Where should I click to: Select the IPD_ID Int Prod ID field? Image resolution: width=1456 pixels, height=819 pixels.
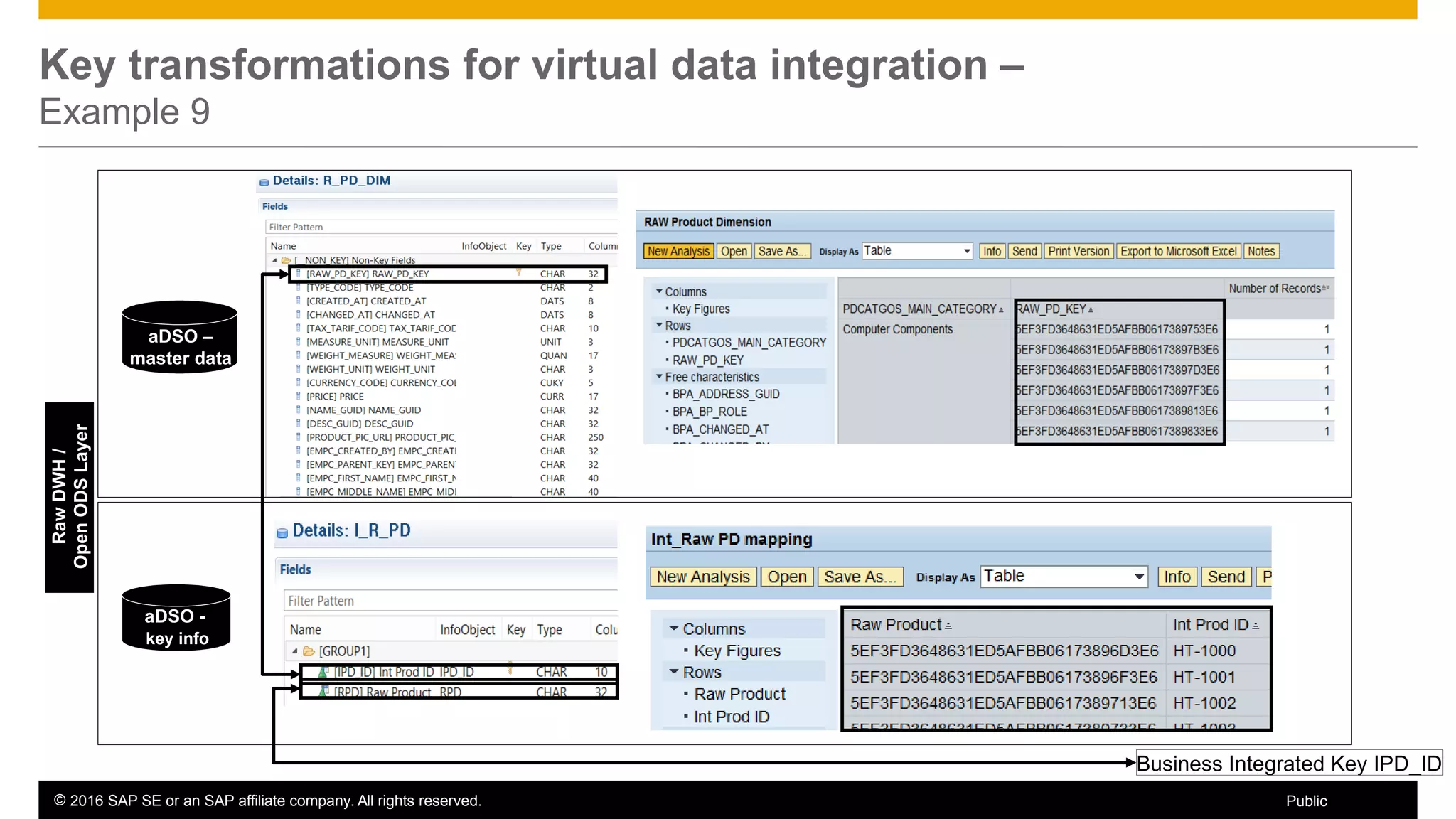(x=459, y=672)
